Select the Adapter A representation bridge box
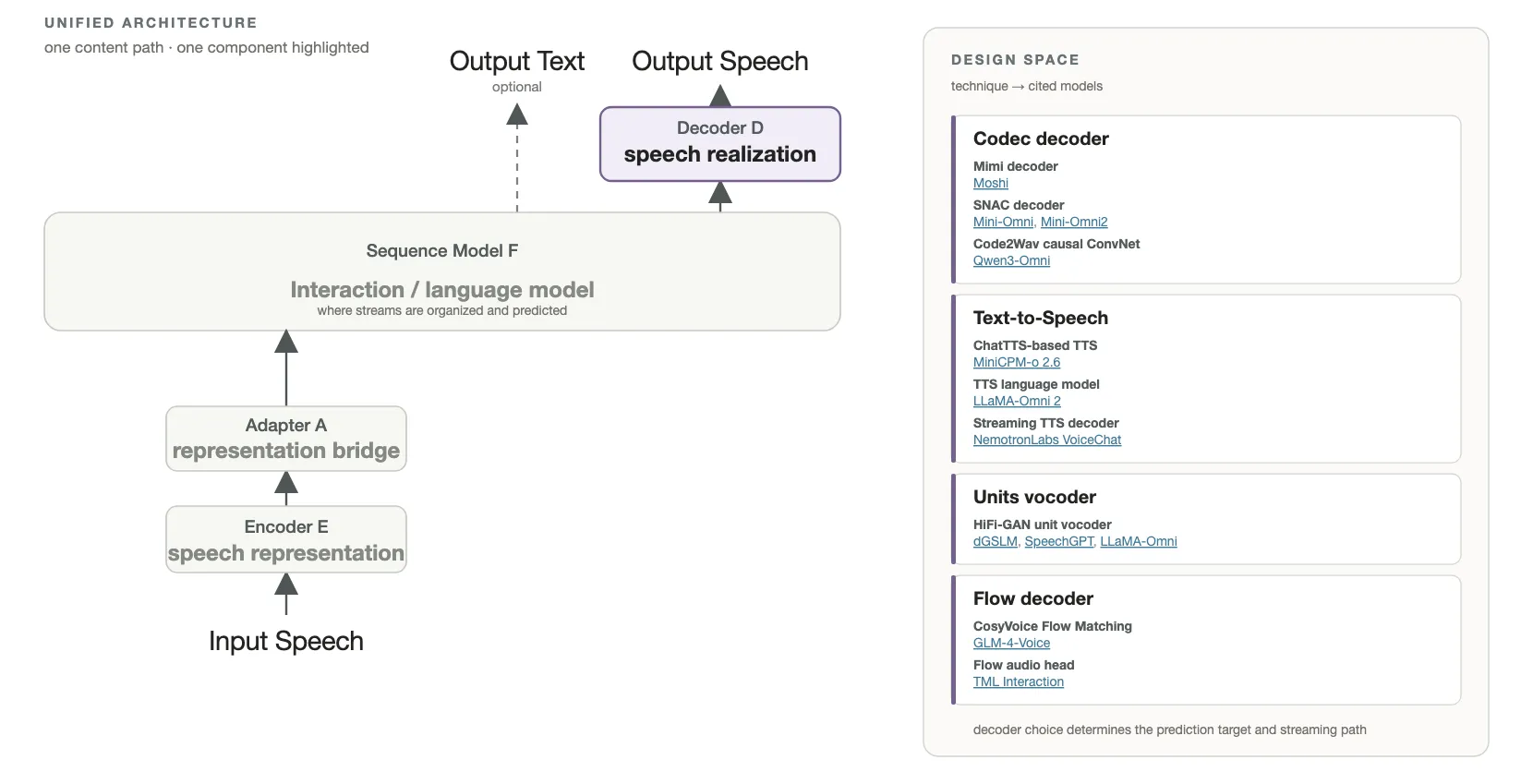 (x=286, y=439)
